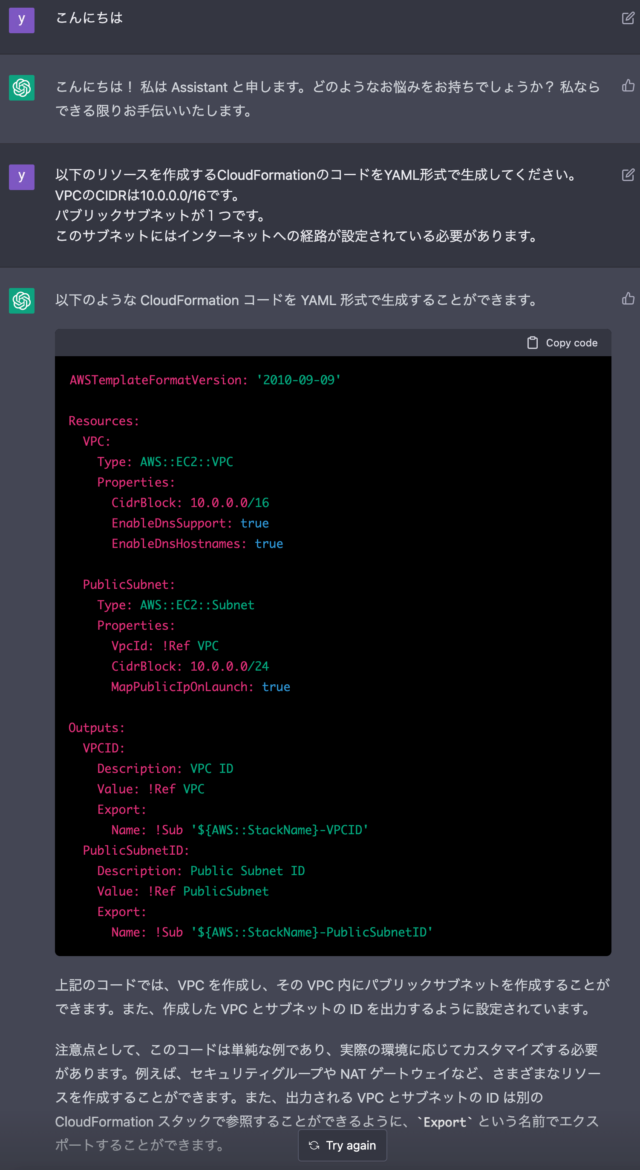Viewport: 640px width, 1170px height.
Task: Click StackName-PublicSubnetID export name line
Action: point(272,931)
